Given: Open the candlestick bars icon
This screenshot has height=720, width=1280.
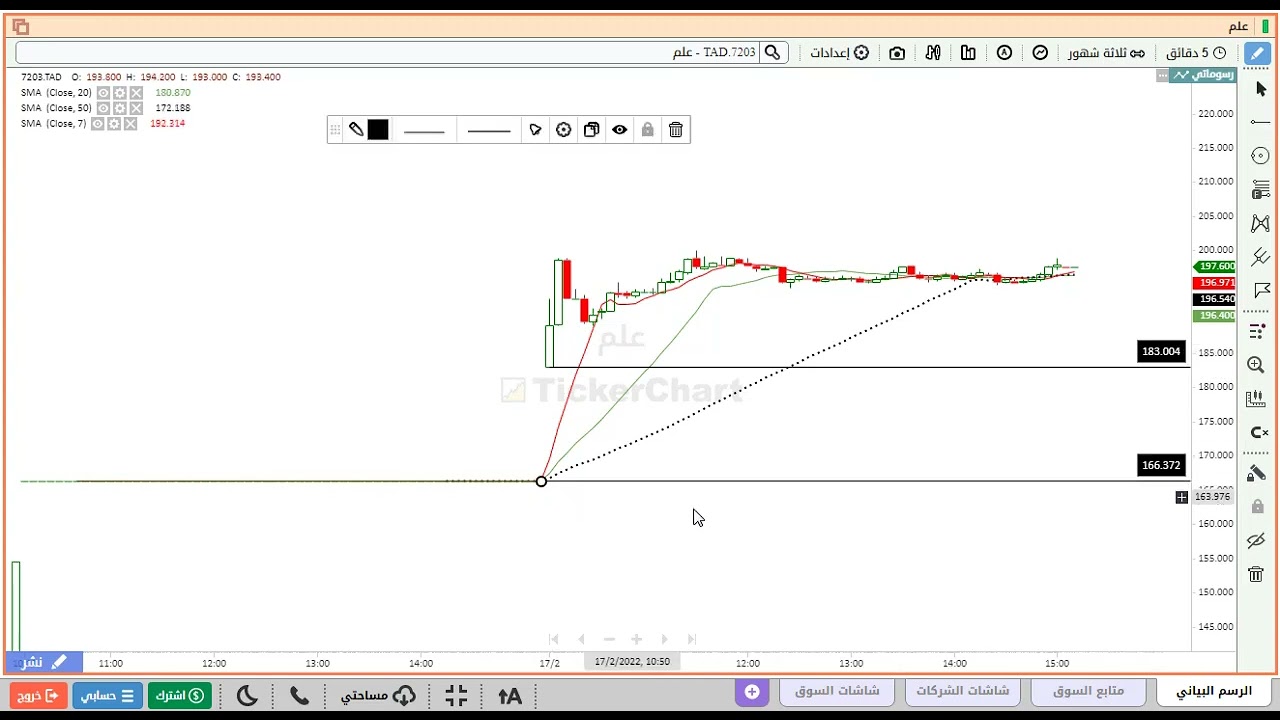Looking at the screenshot, I should [968, 52].
